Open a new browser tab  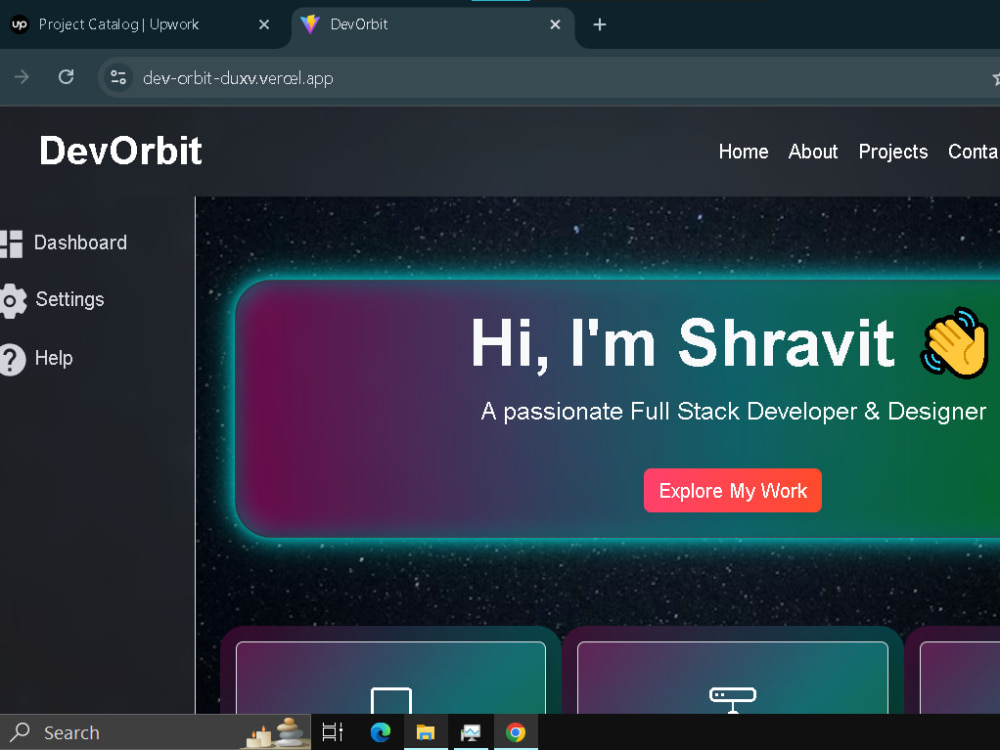pos(599,24)
